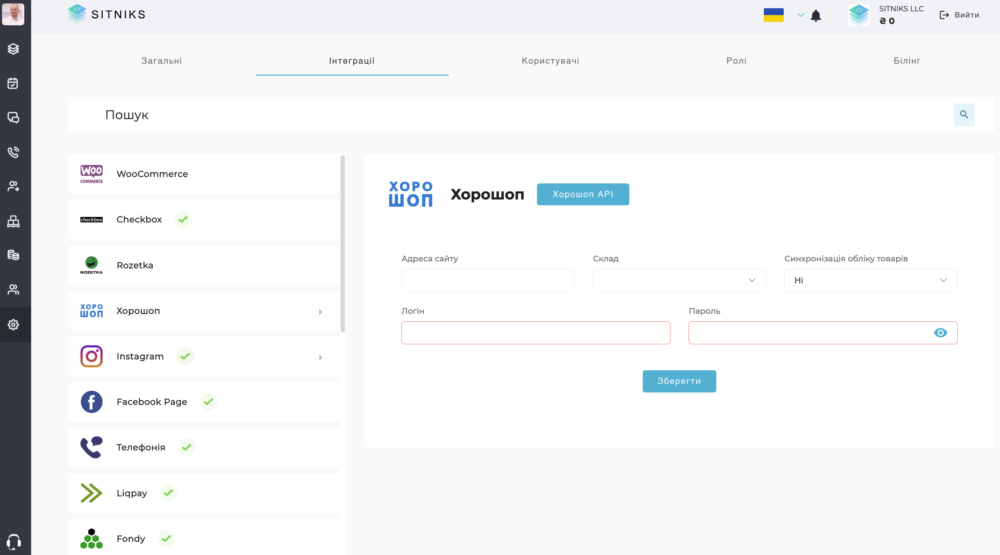Viewport: 1000px width, 555px height.
Task: Click the Адреса сайту input field
Action: coord(488,280)
